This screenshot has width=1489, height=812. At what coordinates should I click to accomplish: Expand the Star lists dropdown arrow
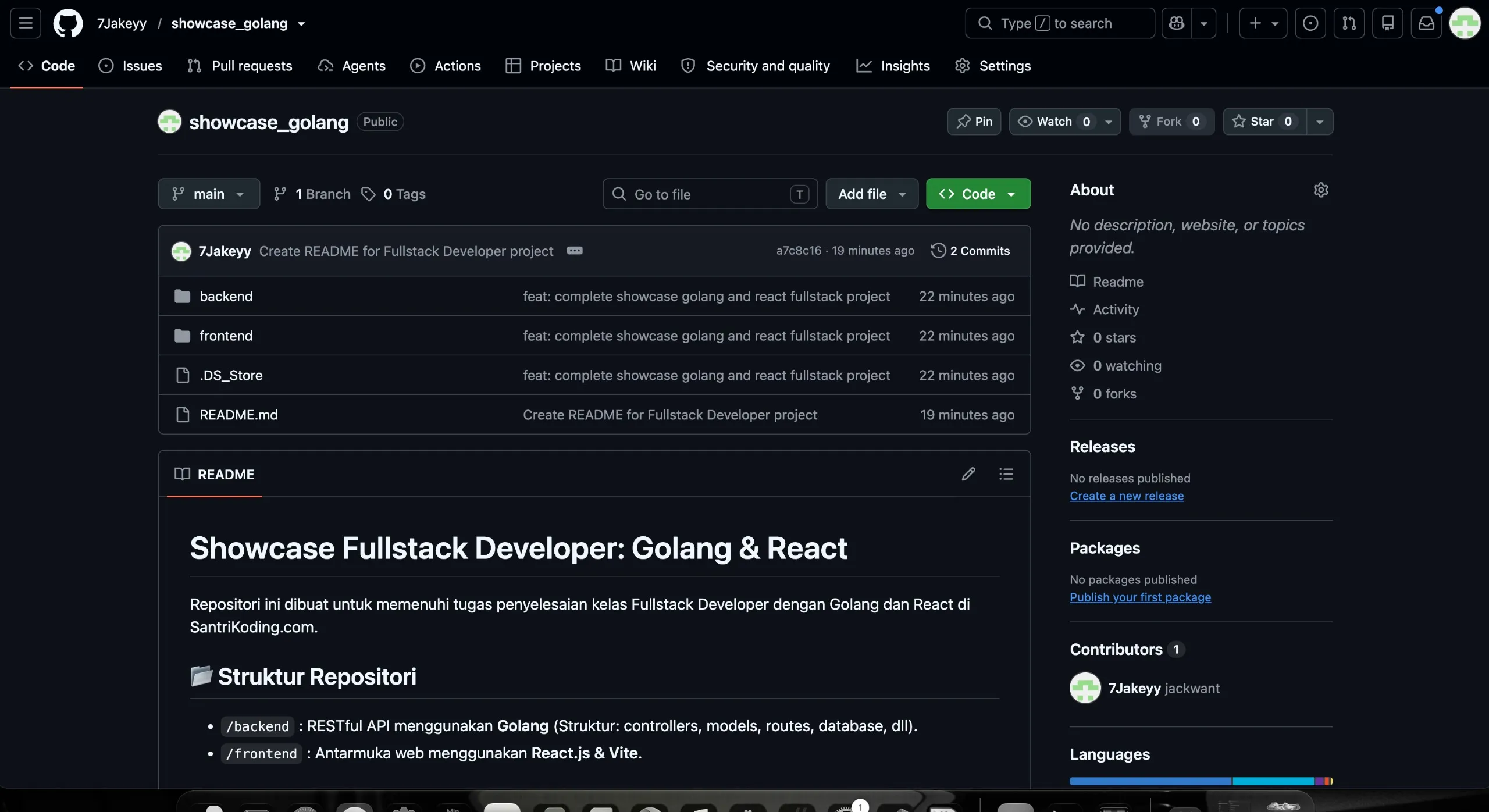point(1320,122)
